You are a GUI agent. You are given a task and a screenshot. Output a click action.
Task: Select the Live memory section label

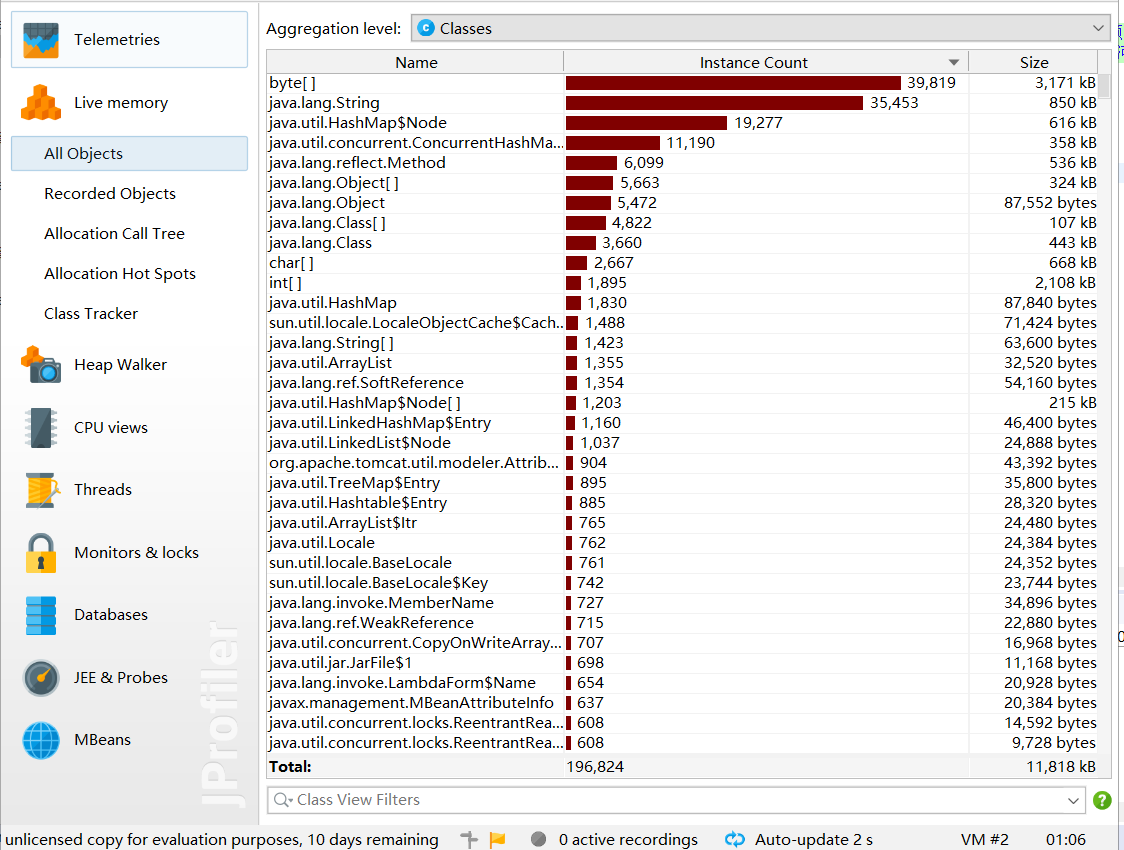pos(121,102)
